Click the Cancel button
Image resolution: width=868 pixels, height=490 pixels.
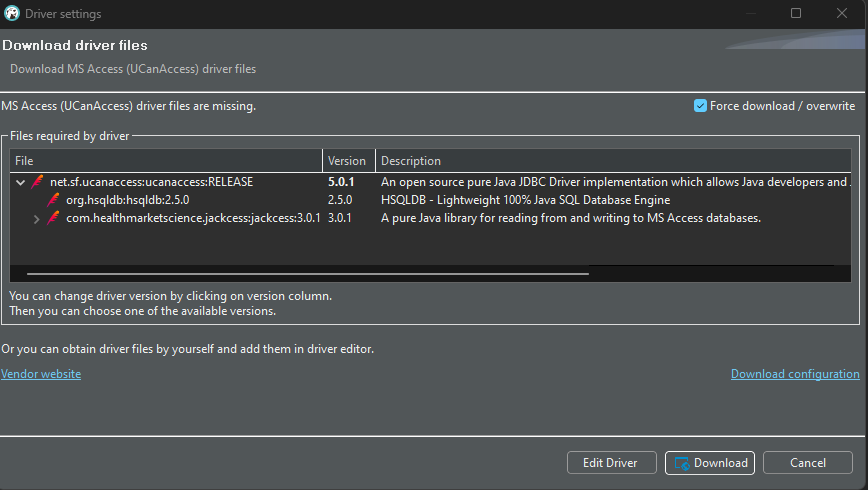pos(808,463)
